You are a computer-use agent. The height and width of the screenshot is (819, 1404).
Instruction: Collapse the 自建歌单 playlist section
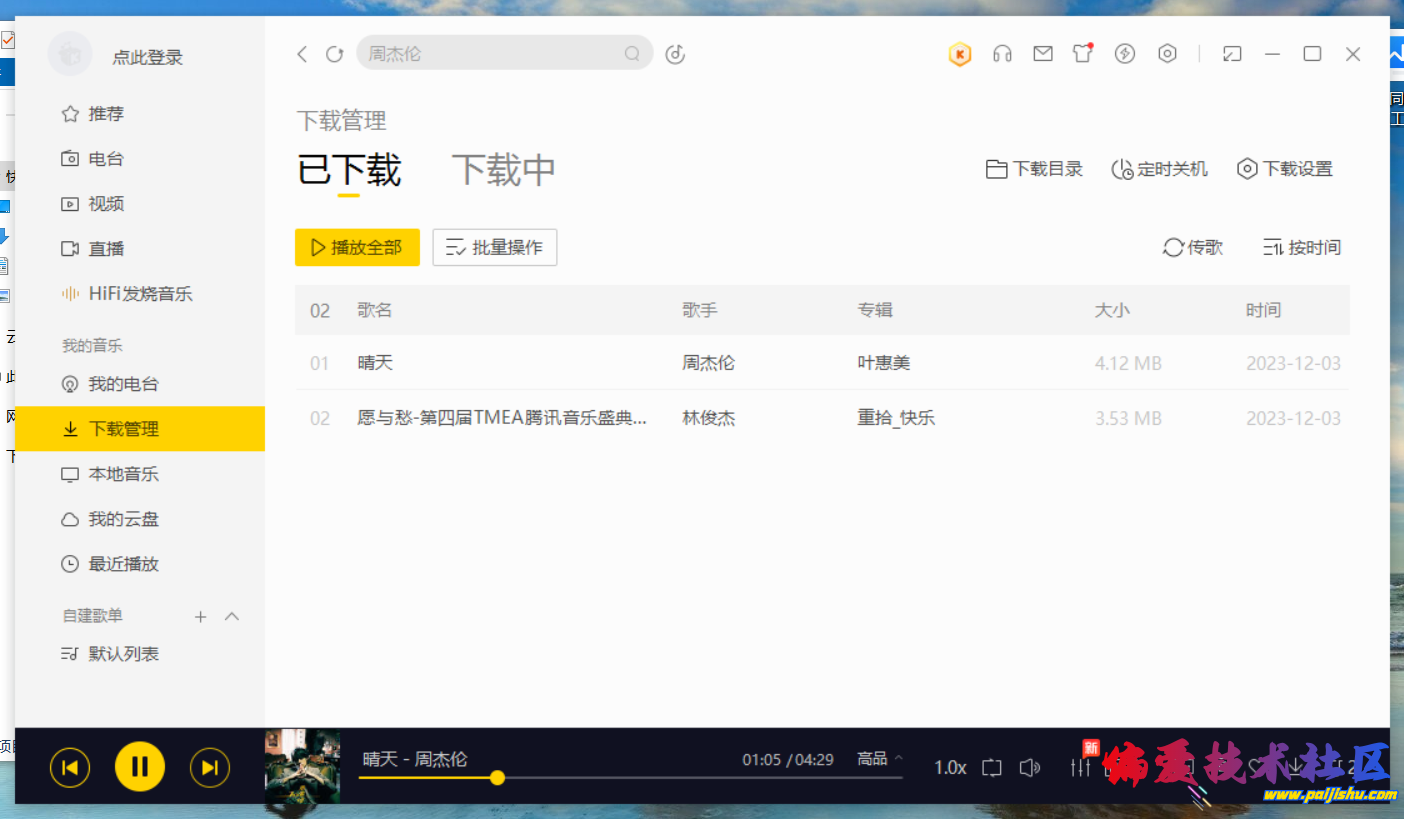[x=232, y=616]
